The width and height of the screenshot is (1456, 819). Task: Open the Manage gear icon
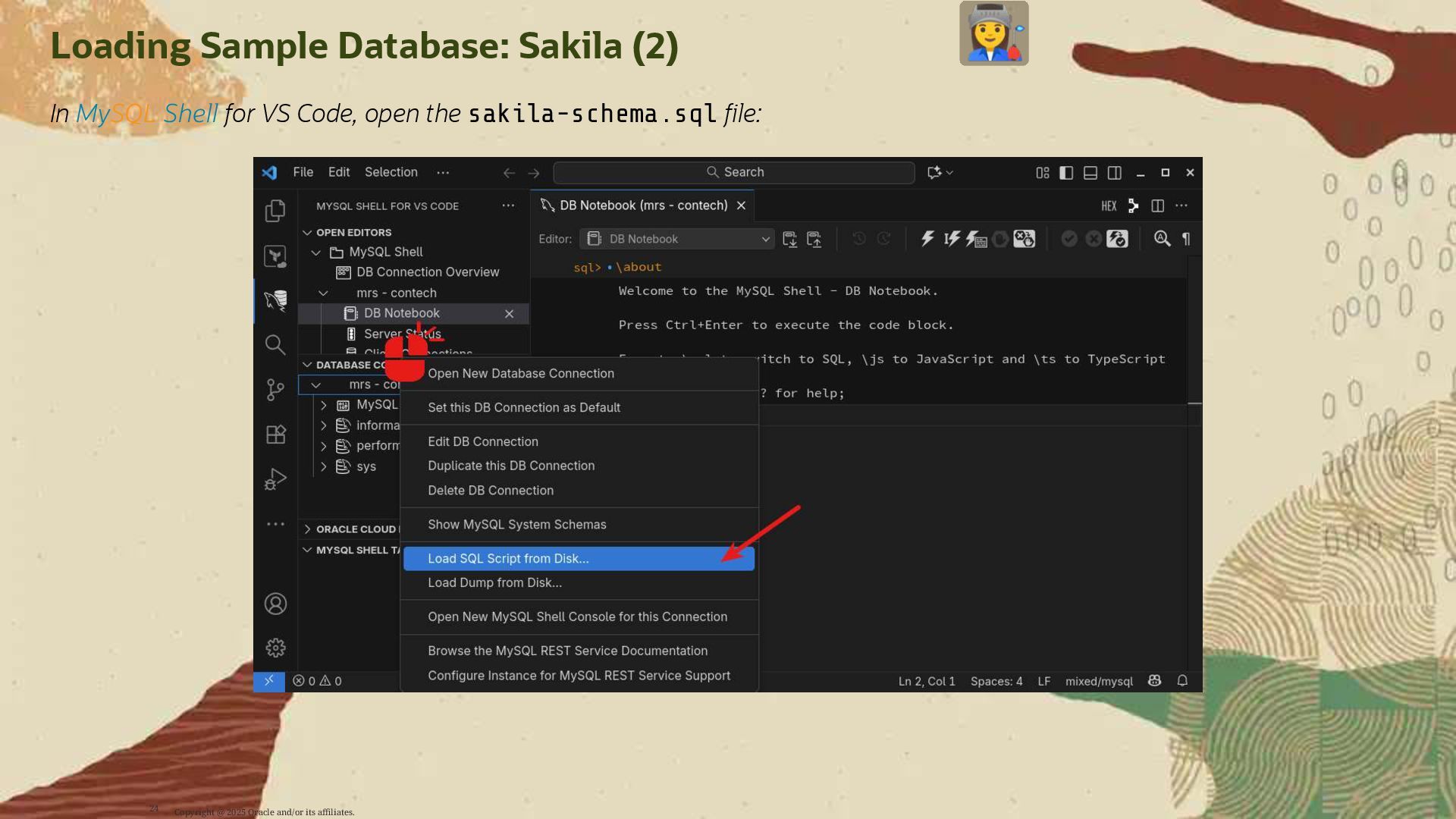(275, 648)
